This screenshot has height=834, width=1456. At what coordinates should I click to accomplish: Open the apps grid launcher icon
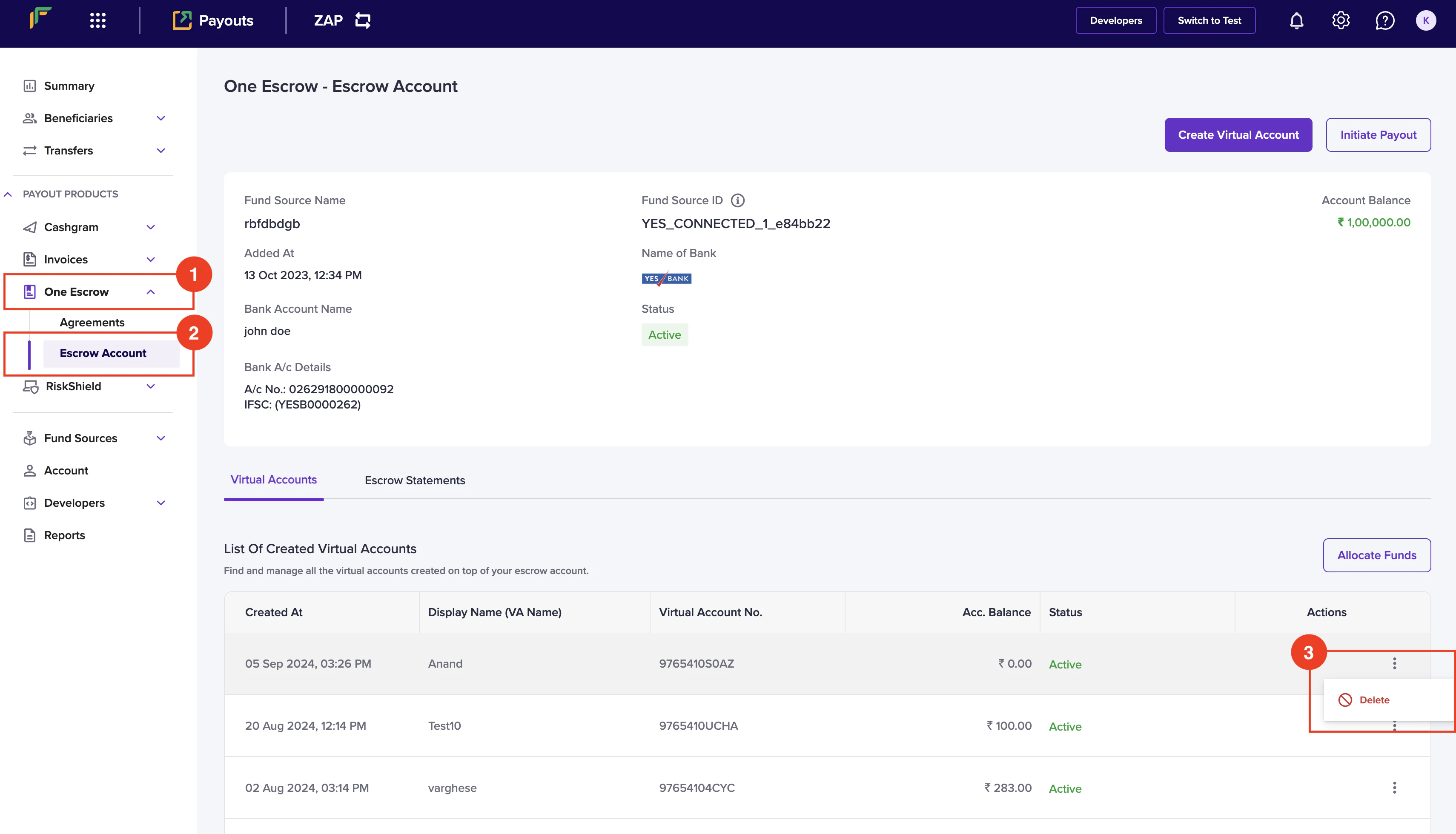98,20
